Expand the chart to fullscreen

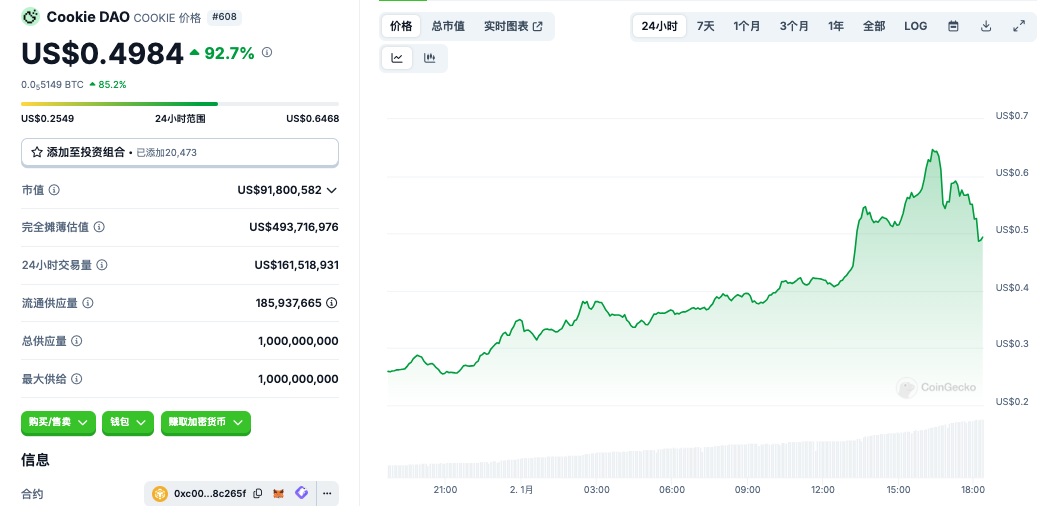click(x=1019, y=26)
